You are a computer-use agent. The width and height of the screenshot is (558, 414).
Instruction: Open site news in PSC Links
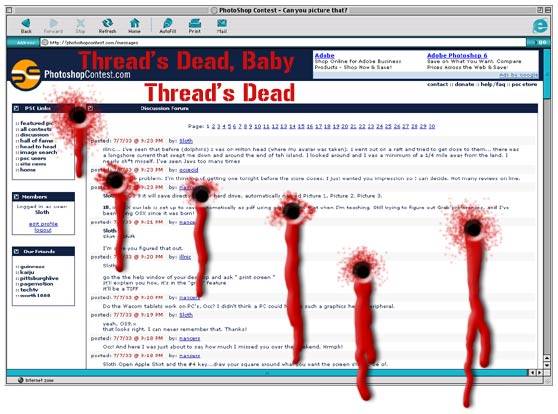click(x=33, y=164)
